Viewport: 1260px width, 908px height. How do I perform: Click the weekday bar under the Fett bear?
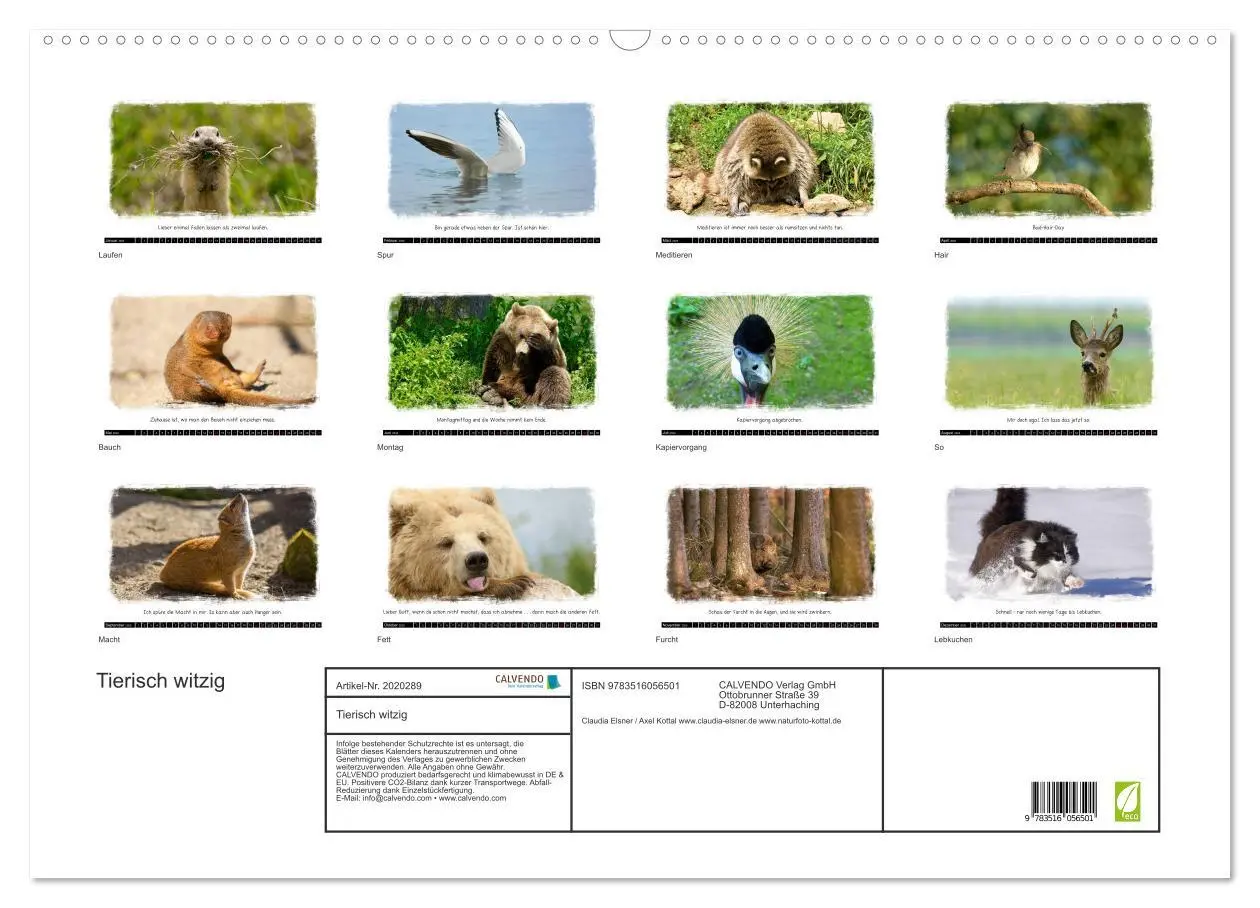[x=490, y=624]
